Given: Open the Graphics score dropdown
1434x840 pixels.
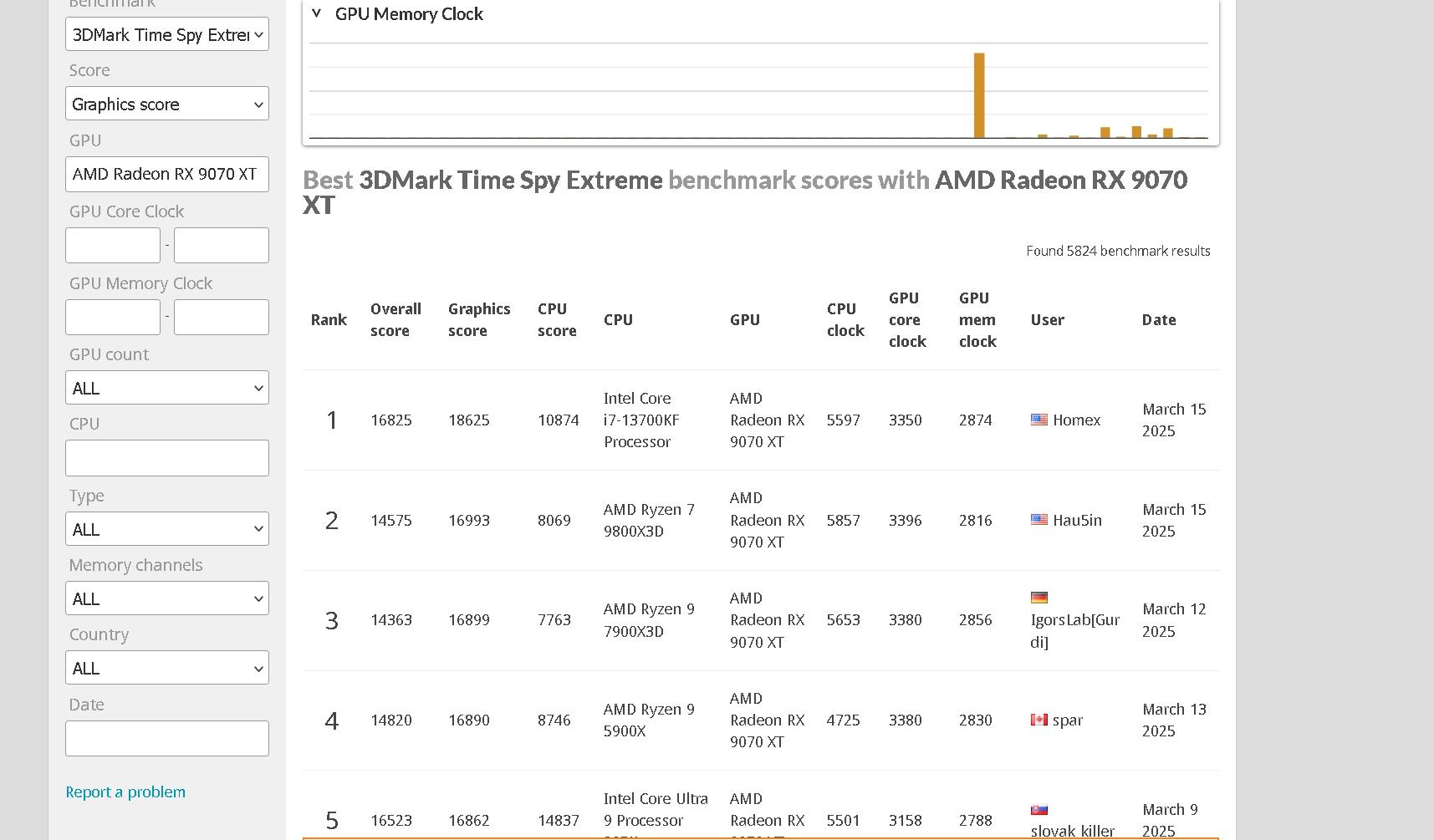Looking at the screenshot, I should tap(166, 104).
